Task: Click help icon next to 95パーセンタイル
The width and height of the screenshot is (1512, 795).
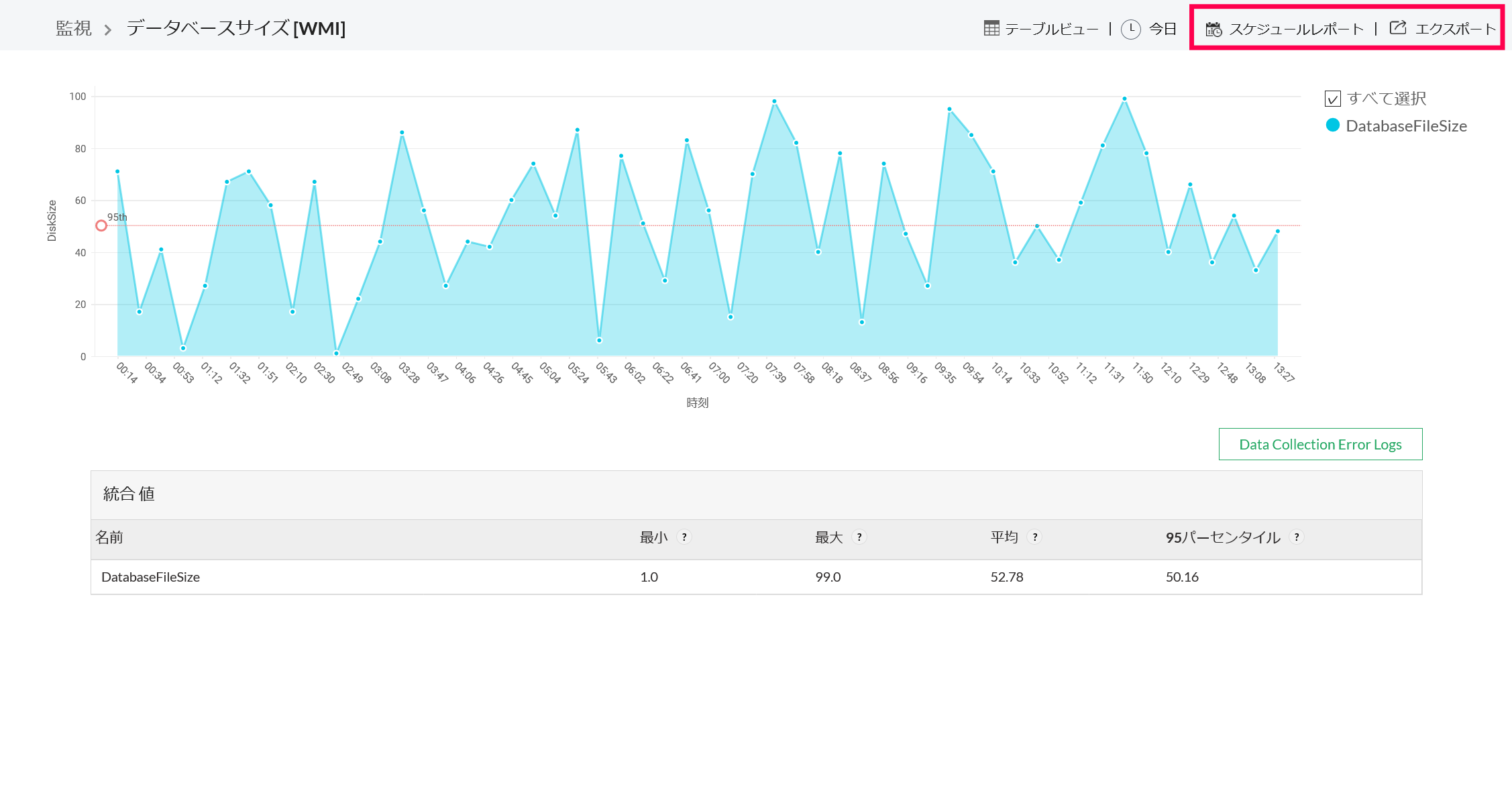Action: click(1297, 537)
